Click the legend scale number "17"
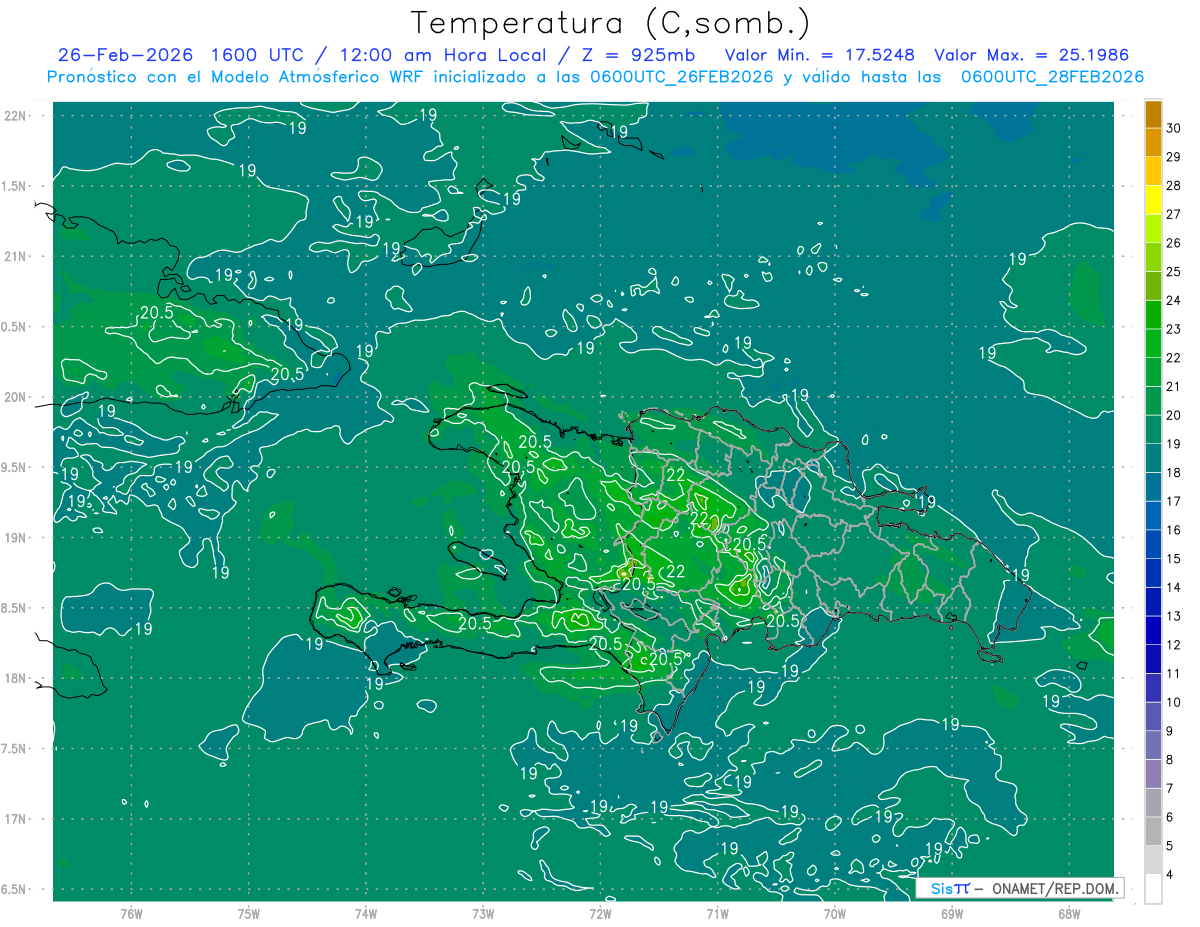1200x927 pixels. point(1174,501)
